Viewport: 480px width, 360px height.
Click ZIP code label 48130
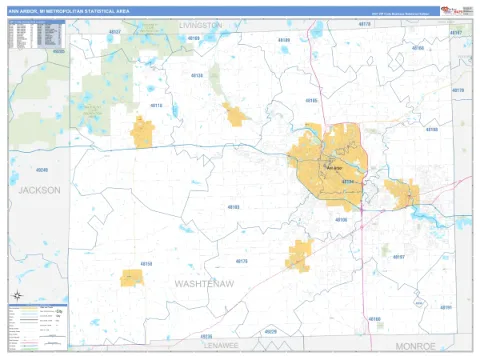(197, 75)
